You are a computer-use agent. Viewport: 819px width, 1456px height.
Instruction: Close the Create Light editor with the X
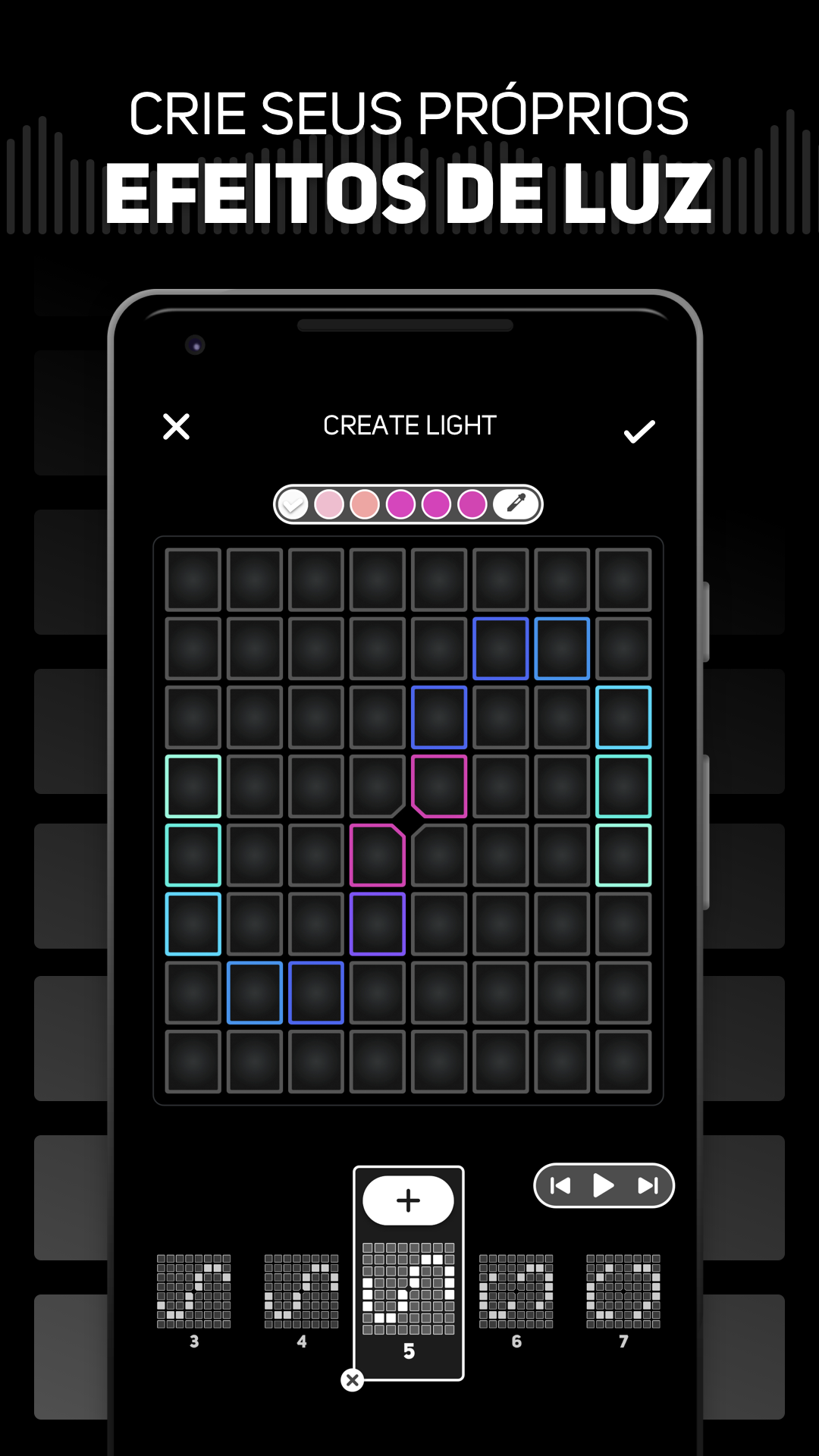[x=176, y=426]
